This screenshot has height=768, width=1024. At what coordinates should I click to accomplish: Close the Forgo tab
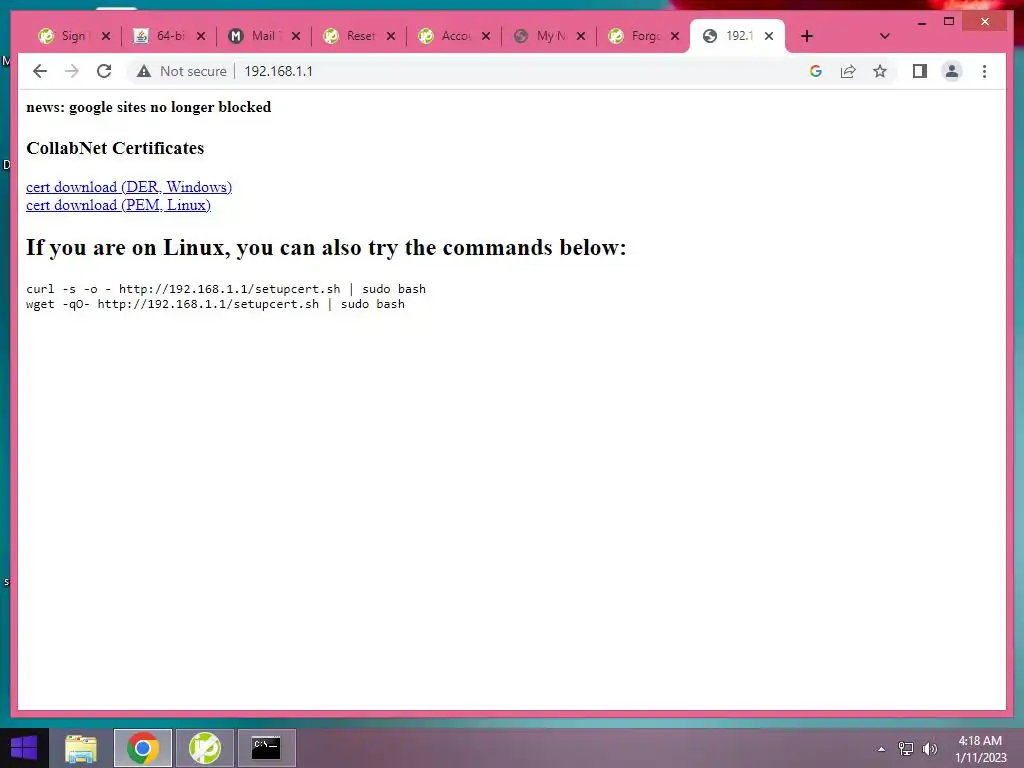[x=675, y=36]
